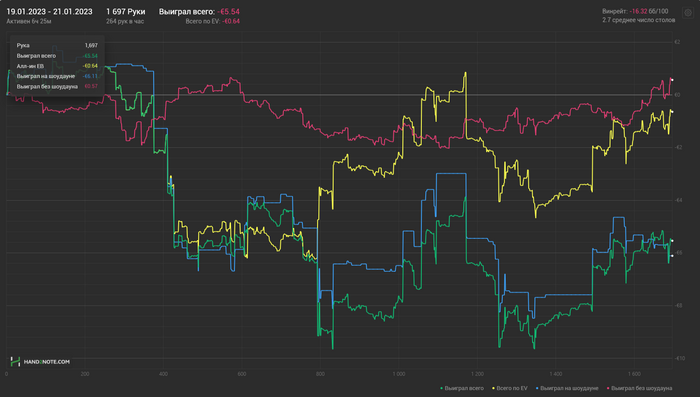Toggle the green 'Выиграл всего' legend series
The height and width of the screenshot is (397, 700).
click(462, 389)
